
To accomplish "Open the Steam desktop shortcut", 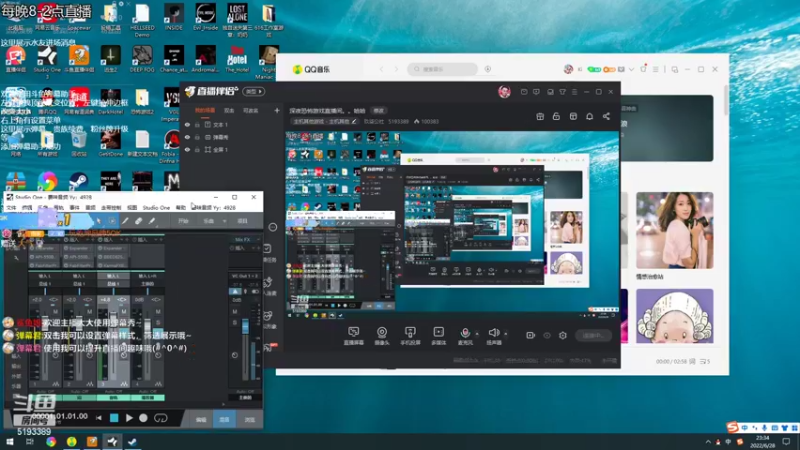I will pos(79,181).
